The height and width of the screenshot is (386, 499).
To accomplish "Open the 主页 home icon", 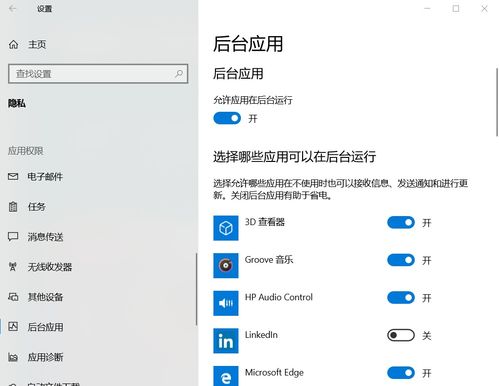I will (13, 44).
